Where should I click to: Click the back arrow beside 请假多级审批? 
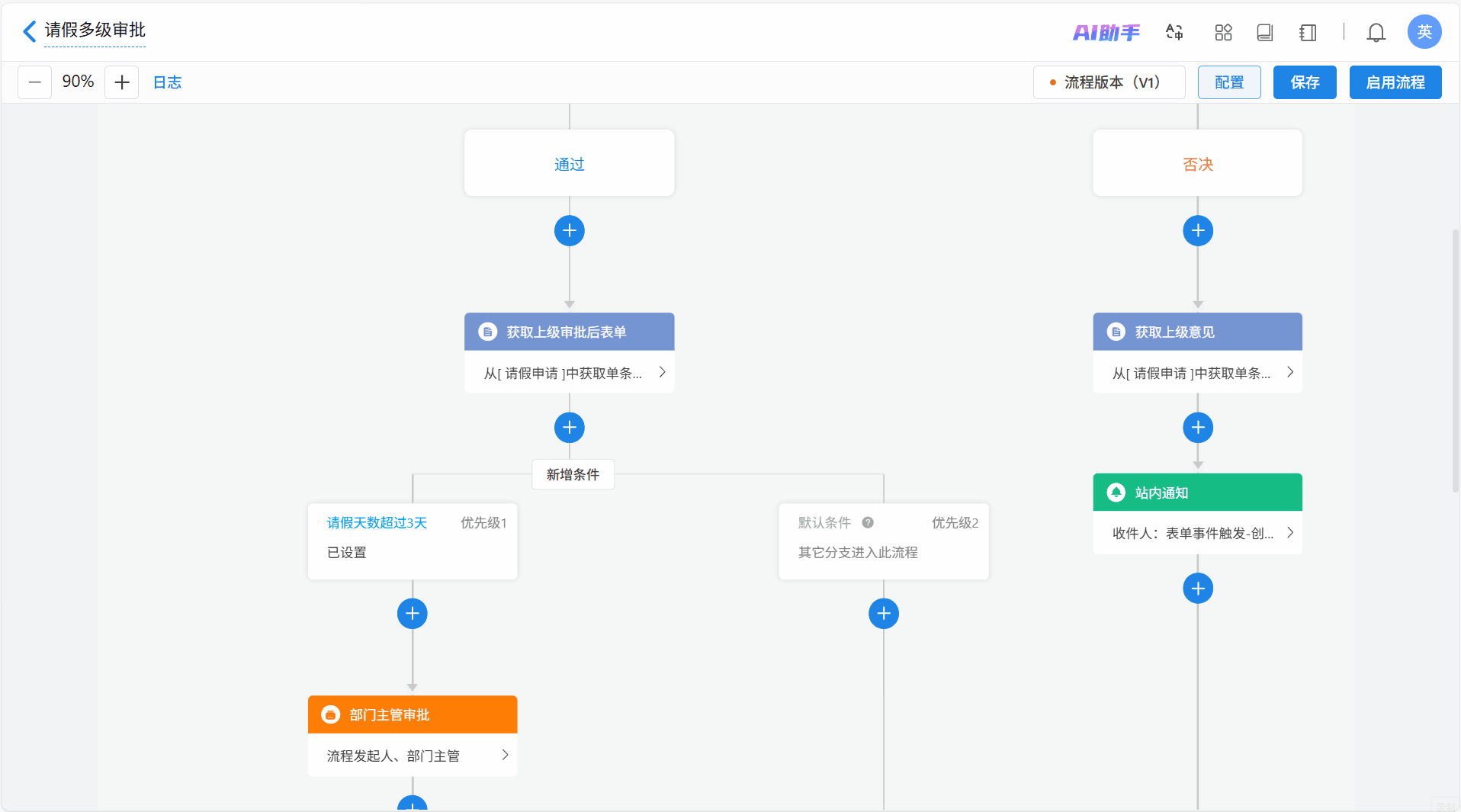pos(29,31)
